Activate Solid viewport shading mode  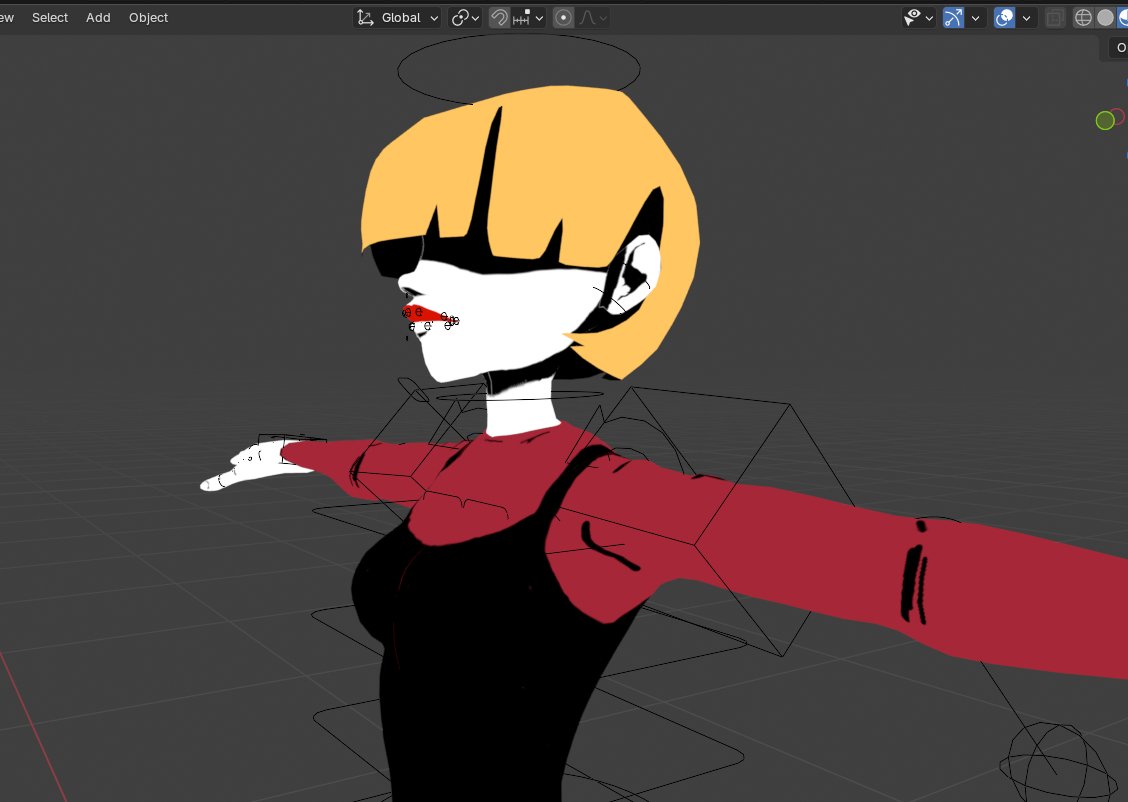pyautogui.click(x=1104, y=17)
